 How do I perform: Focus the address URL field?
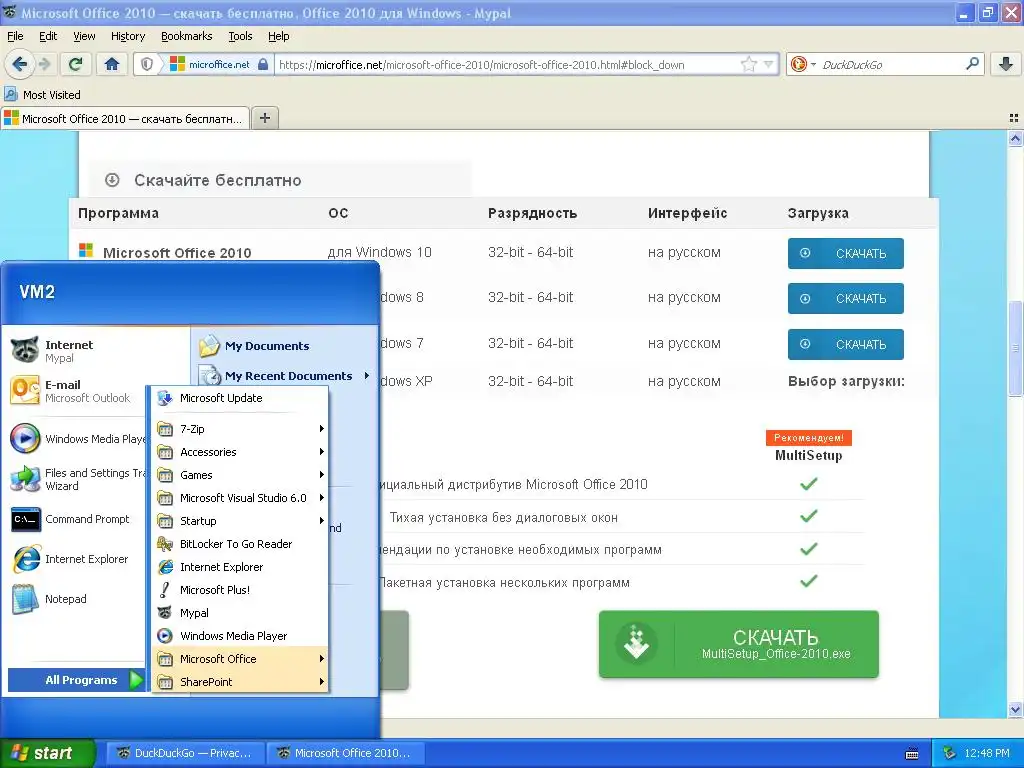pos(508,64)
